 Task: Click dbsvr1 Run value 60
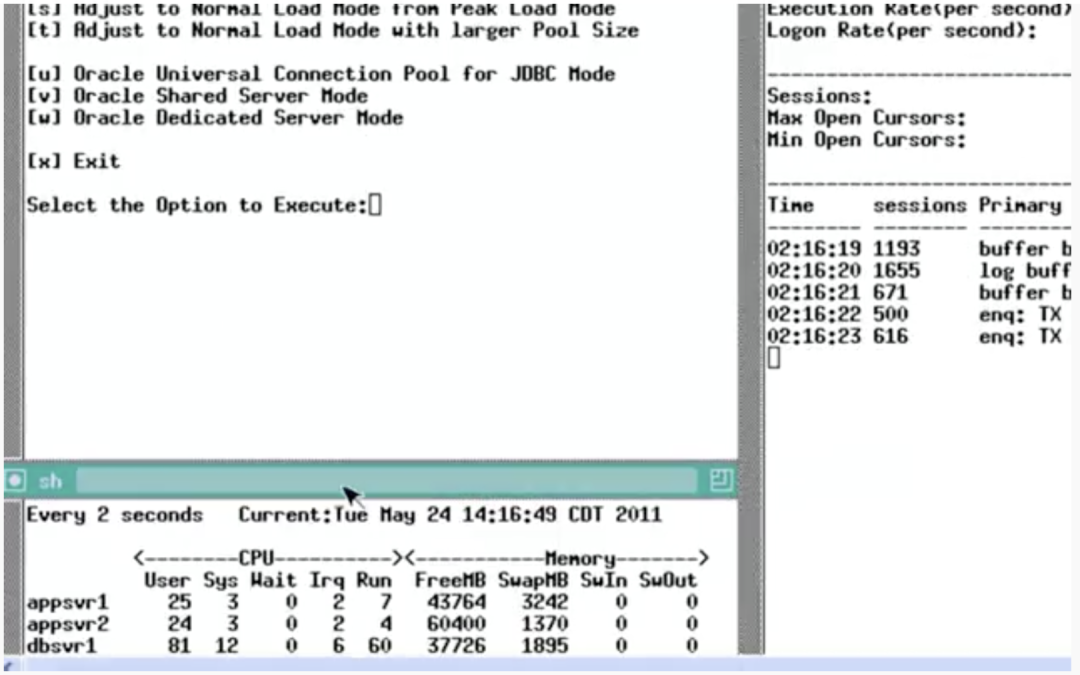[x=380, y=646]
